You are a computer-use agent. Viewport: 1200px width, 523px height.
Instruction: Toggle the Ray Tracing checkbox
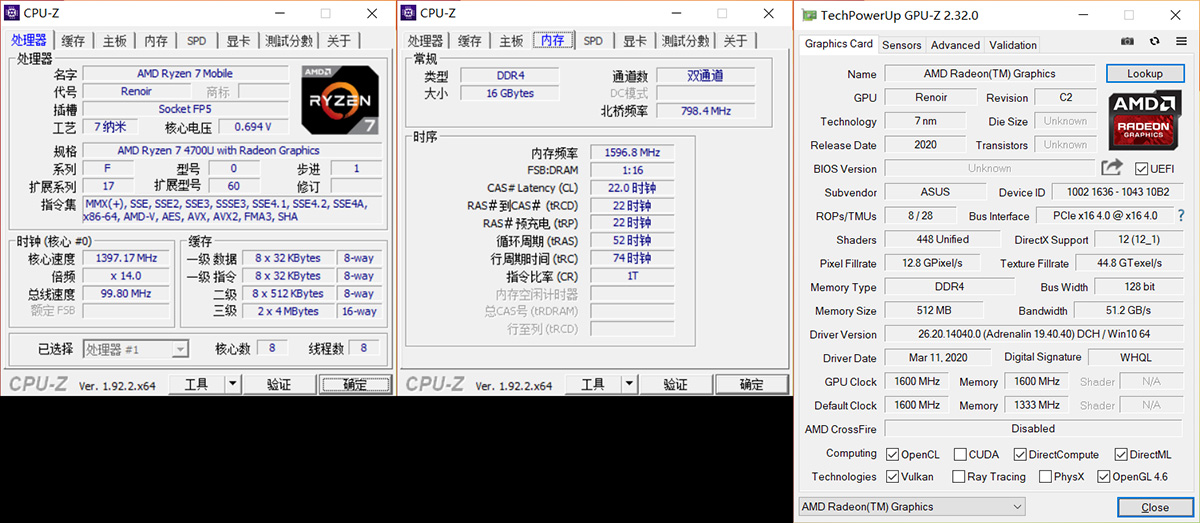tap(959, 477)
